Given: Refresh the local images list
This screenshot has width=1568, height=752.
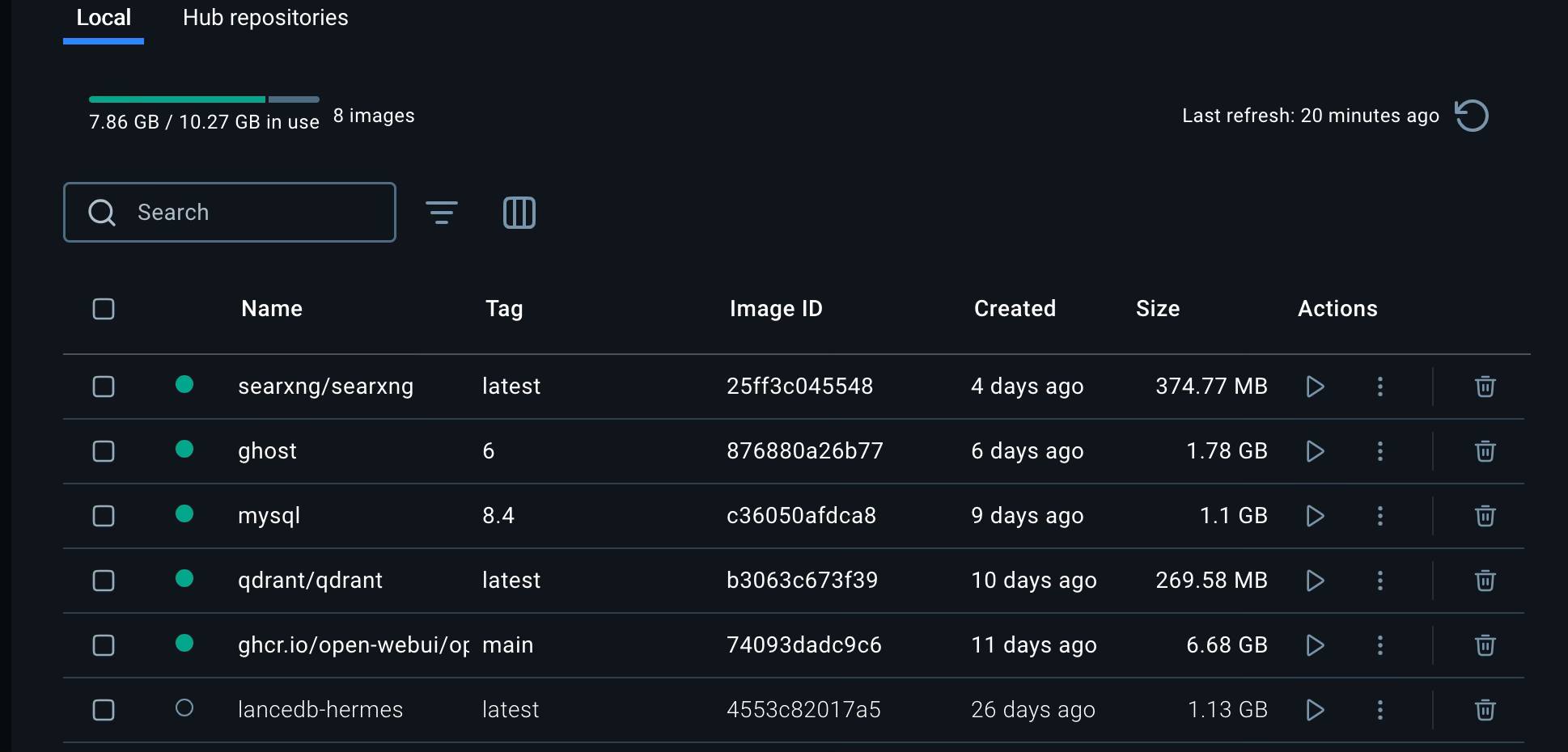Looking at the screenshot, I should pos(1472,116).
